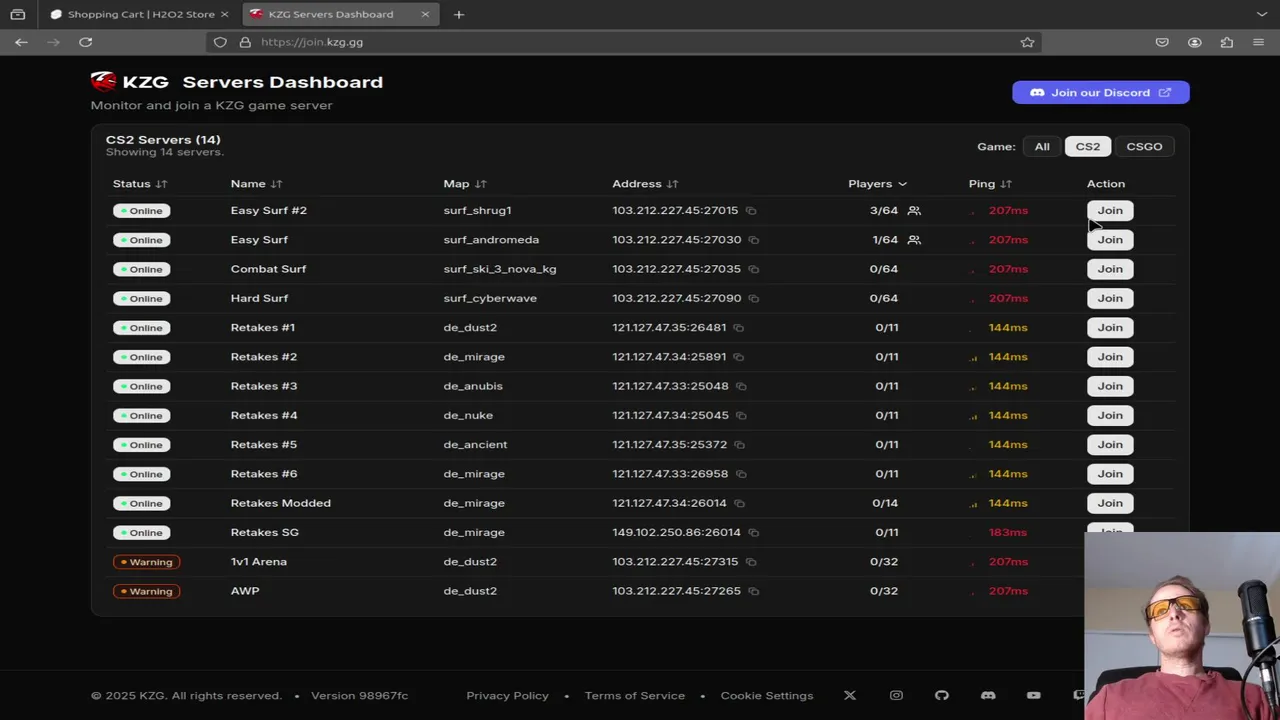Click the Join our Discord button
The image size is (1280, 720).
coord(1101,93)
